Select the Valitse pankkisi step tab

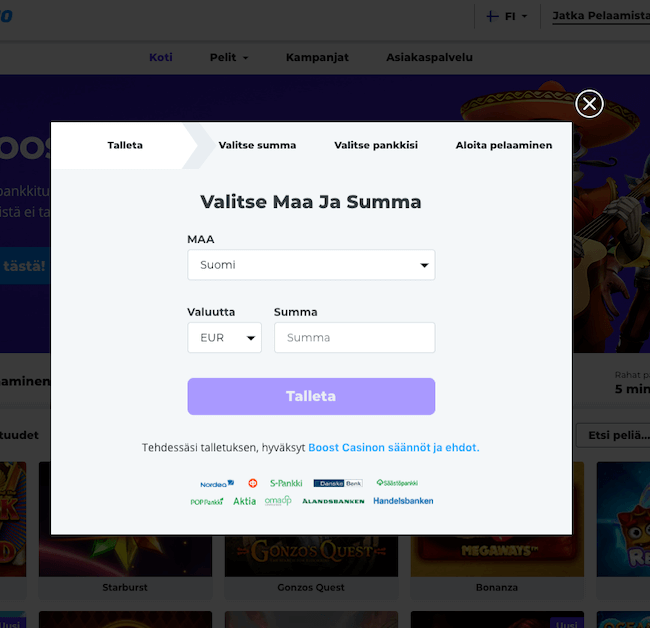pyautogui.click(x=376, y=145)
